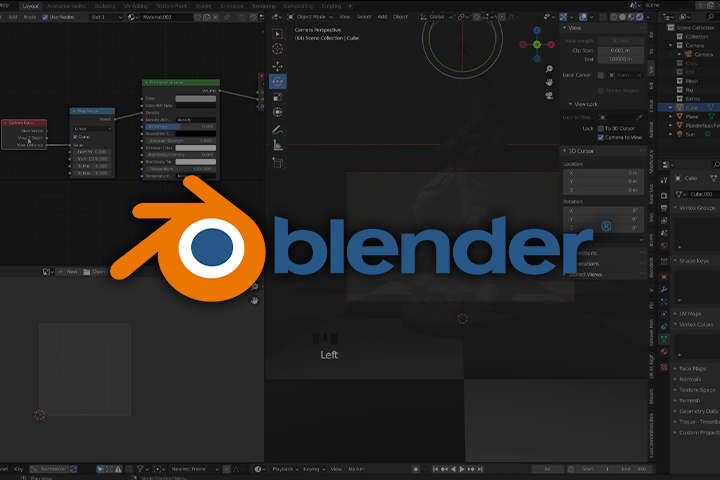
Task: Open the Linear interpolation dropdown in Map Range
Action: click(92, 129)
